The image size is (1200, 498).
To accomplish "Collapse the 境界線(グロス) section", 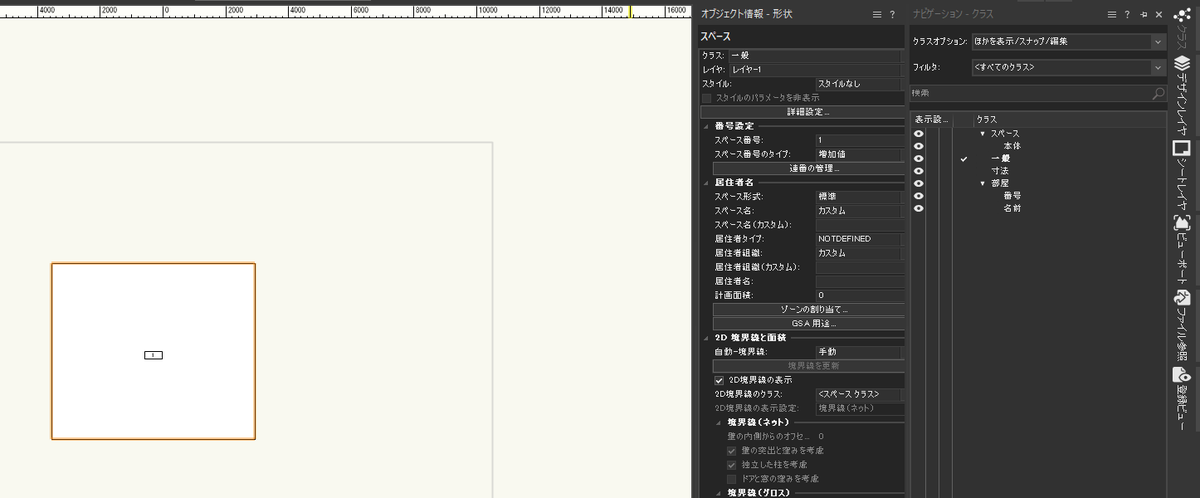I will click(718, 493).
